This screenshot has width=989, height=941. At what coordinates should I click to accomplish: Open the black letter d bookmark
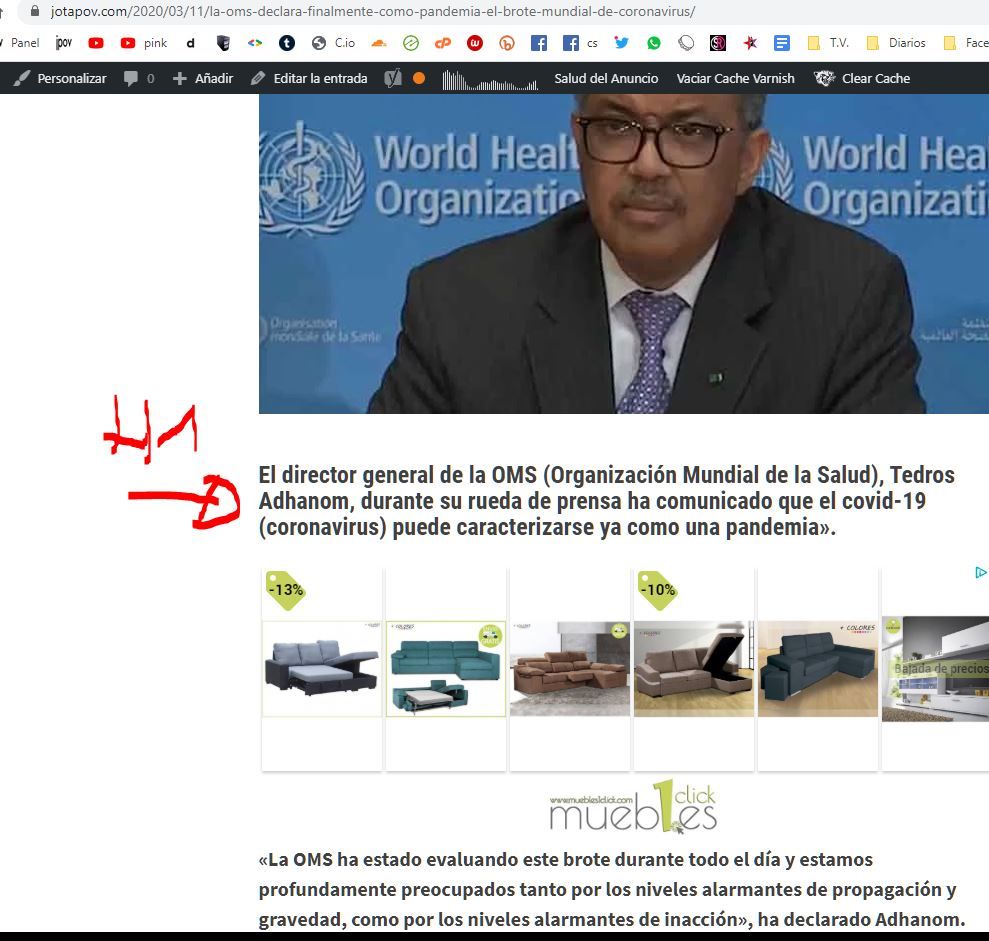(x=190, y=43)
